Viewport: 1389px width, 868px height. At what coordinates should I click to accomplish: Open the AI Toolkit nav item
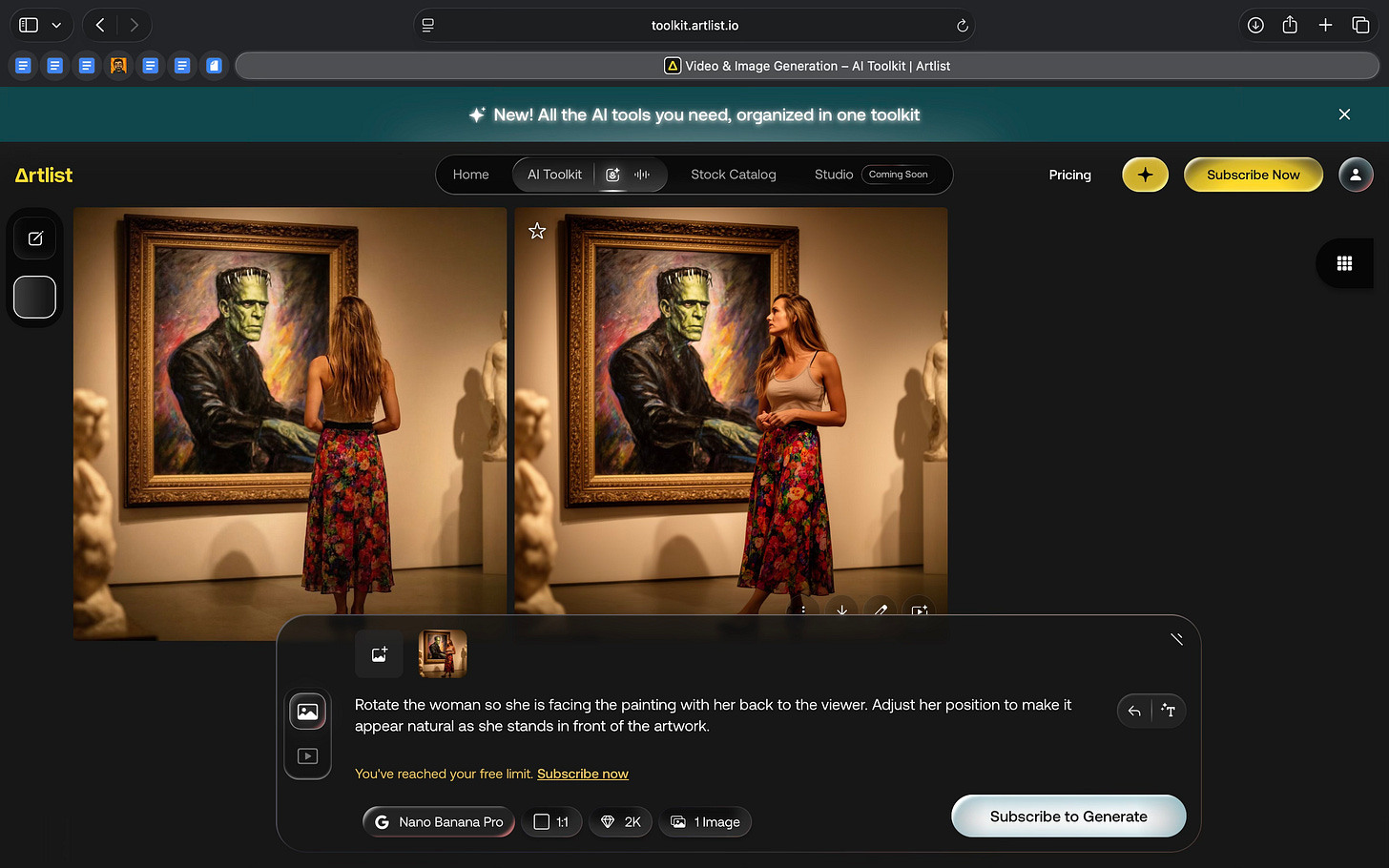[554, 175]
